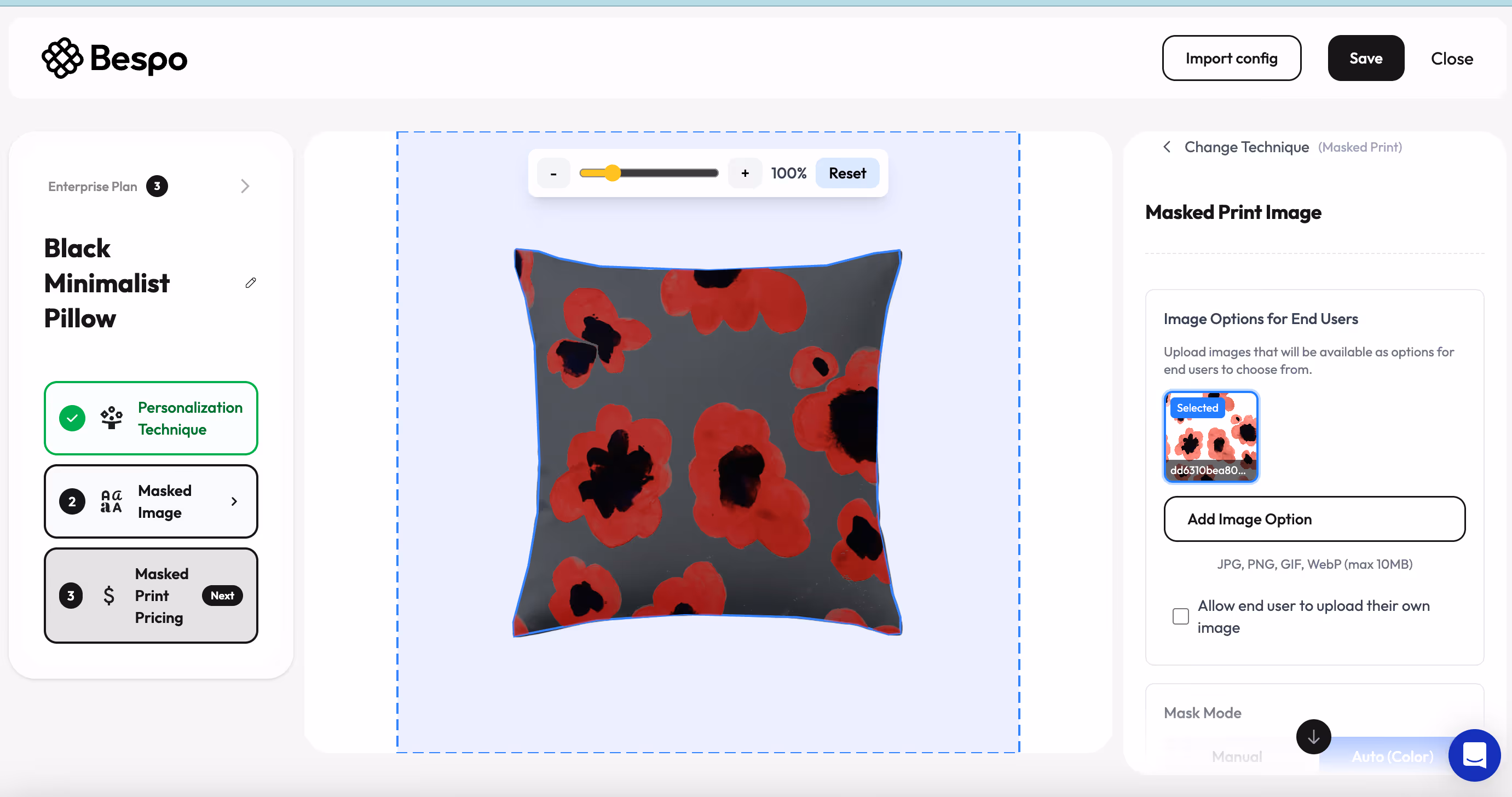Select the poppy pattern image thumbnail
Viewport: 1512px width, 797px height.
1211,437
